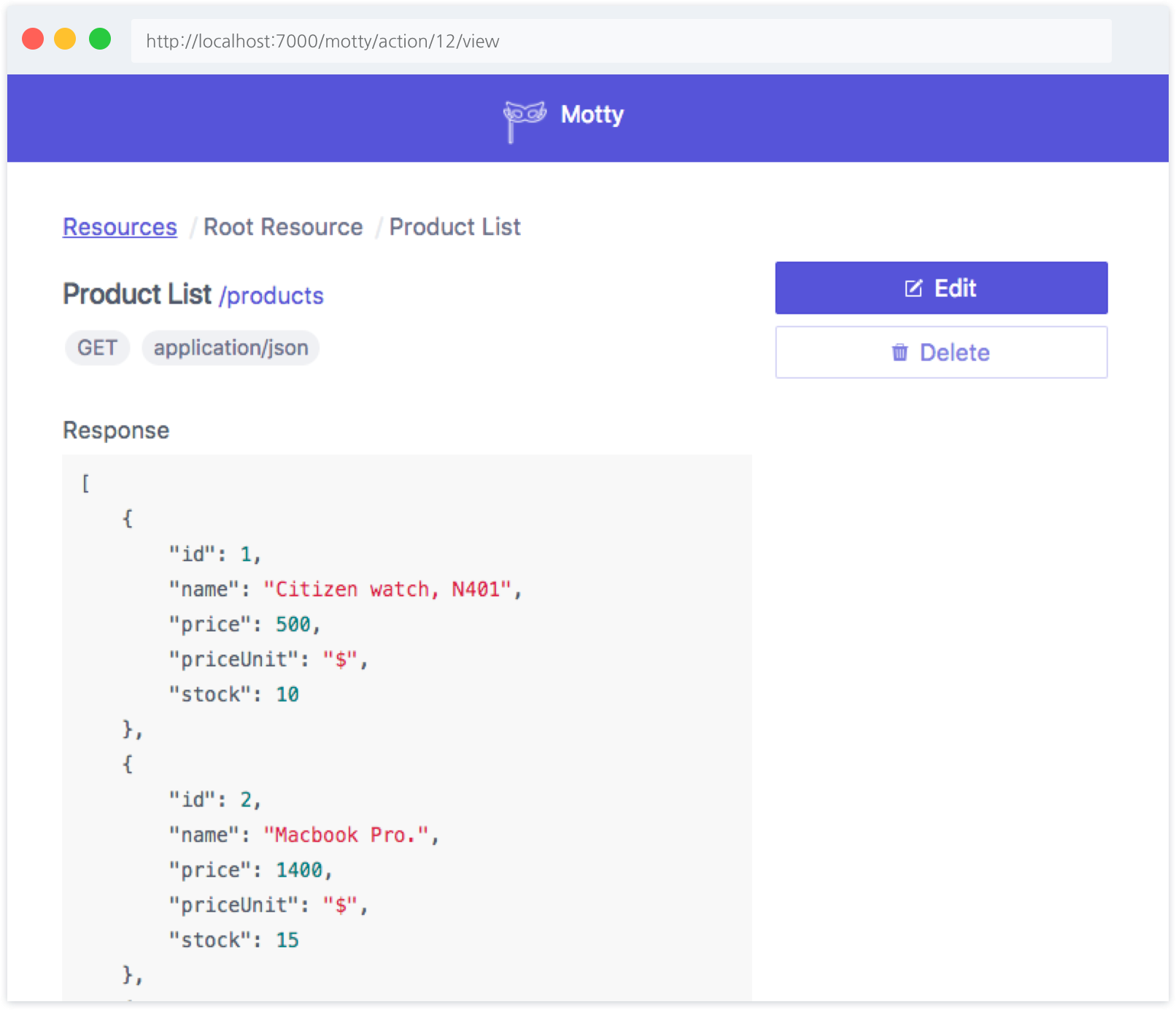The image size is (1176, 1010).
Task: Click the pencil icon on the Edit button
Action: [913, 288]
